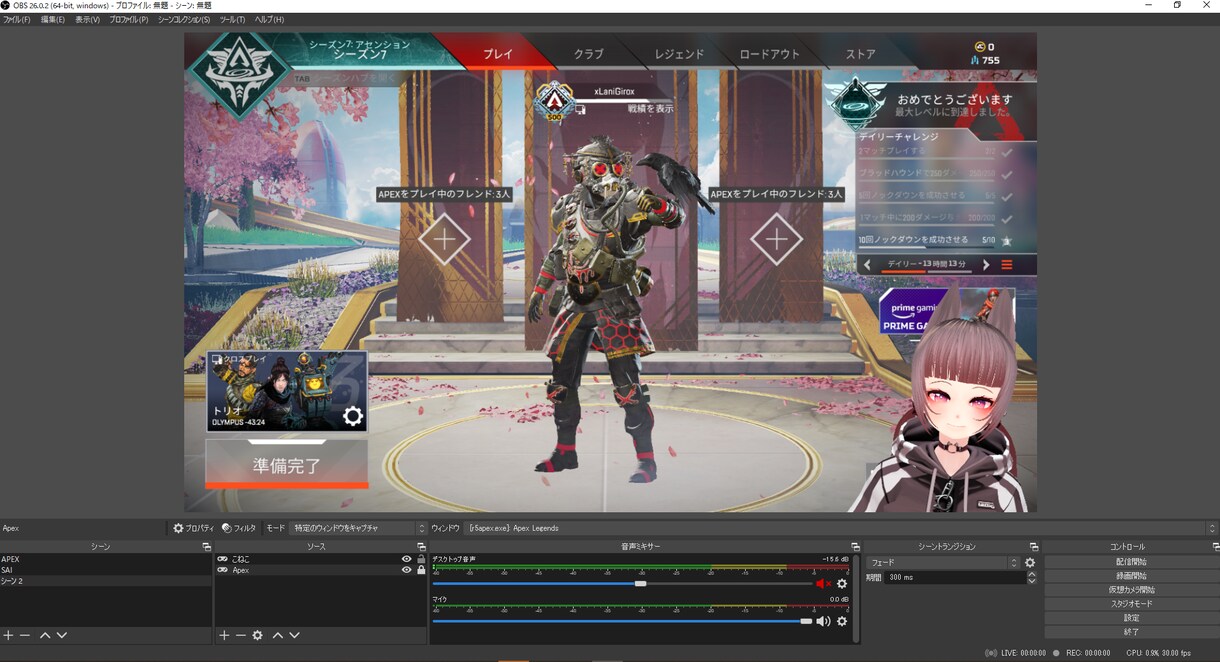
Task: Open the フェード transition dropdown
Action: click(x=942, y=563)
